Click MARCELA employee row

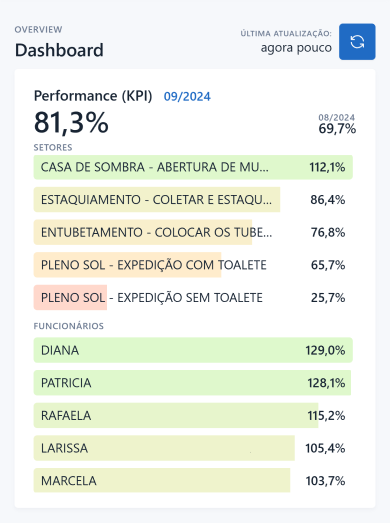[x=193, y=481]
